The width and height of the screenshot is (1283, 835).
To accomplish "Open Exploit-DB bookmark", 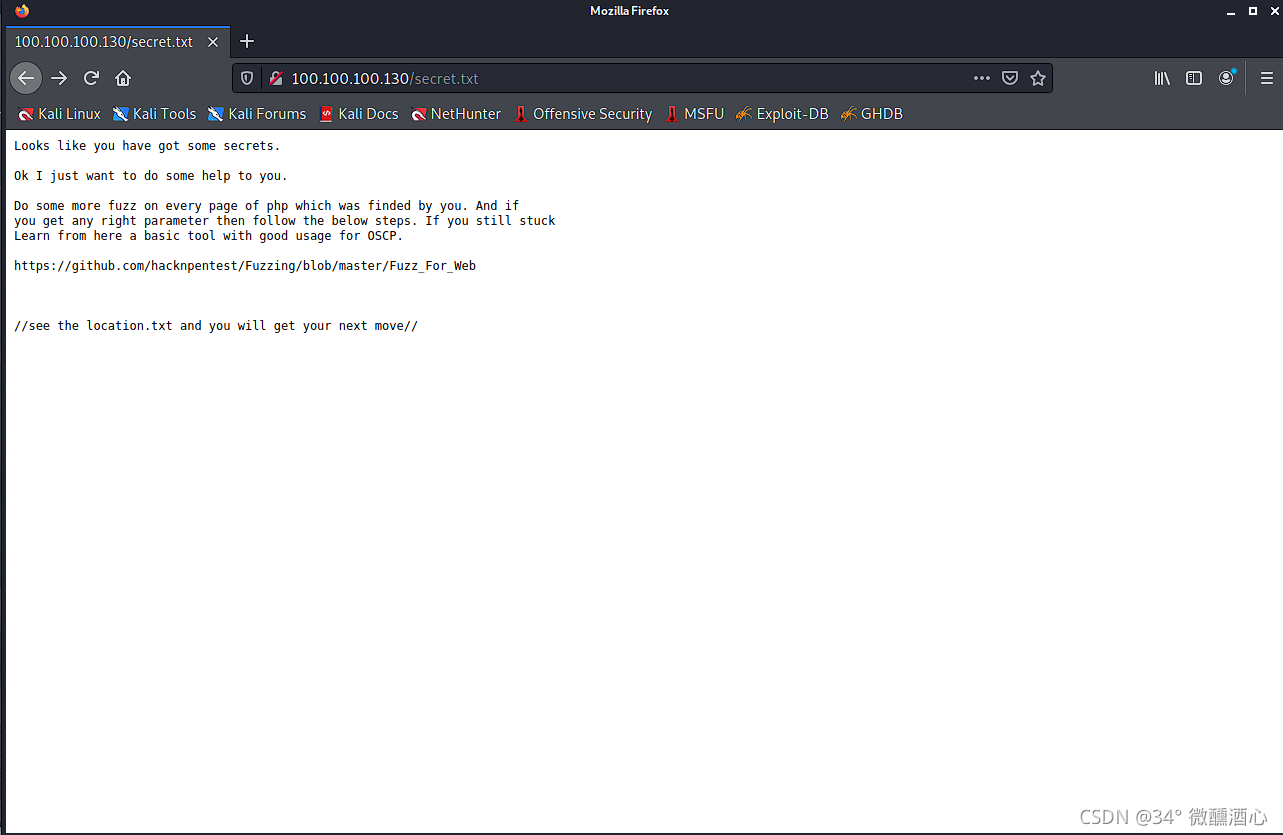I will (782, 114).
